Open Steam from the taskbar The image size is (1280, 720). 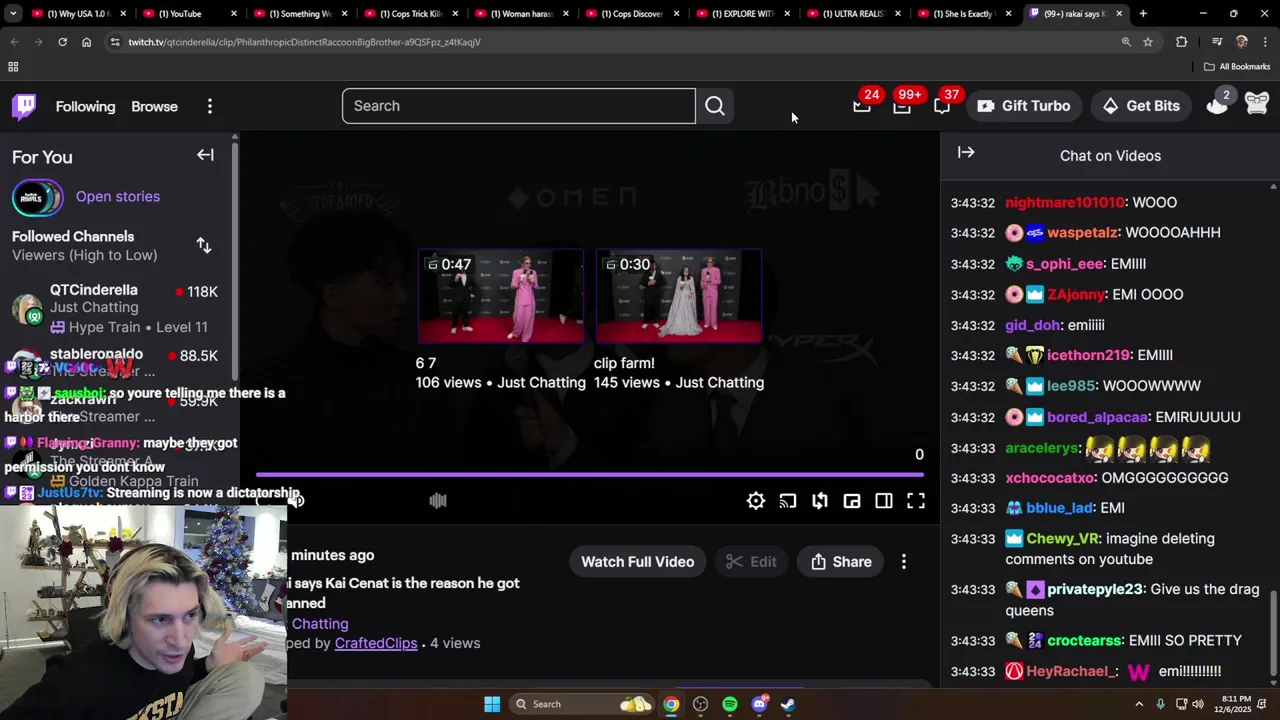pyautogui.click(x=788, y=704)
